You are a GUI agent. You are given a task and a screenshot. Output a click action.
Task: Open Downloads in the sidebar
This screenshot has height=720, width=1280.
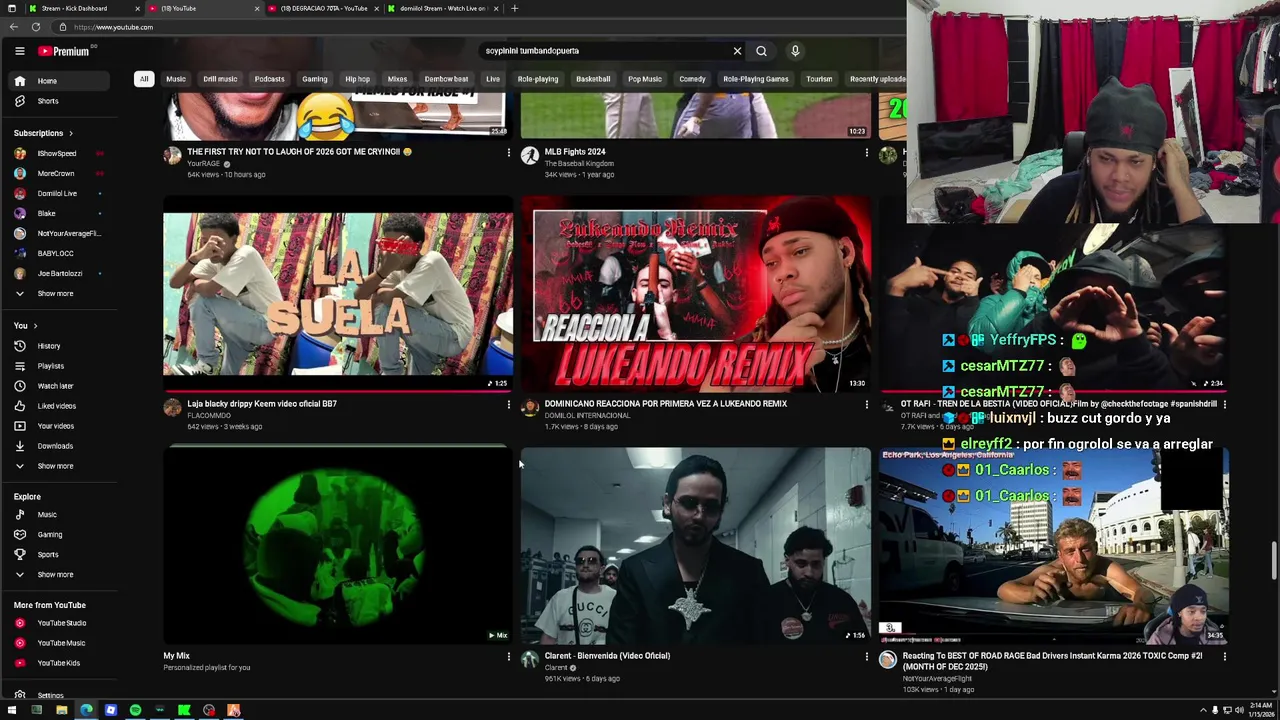[60, 446]
